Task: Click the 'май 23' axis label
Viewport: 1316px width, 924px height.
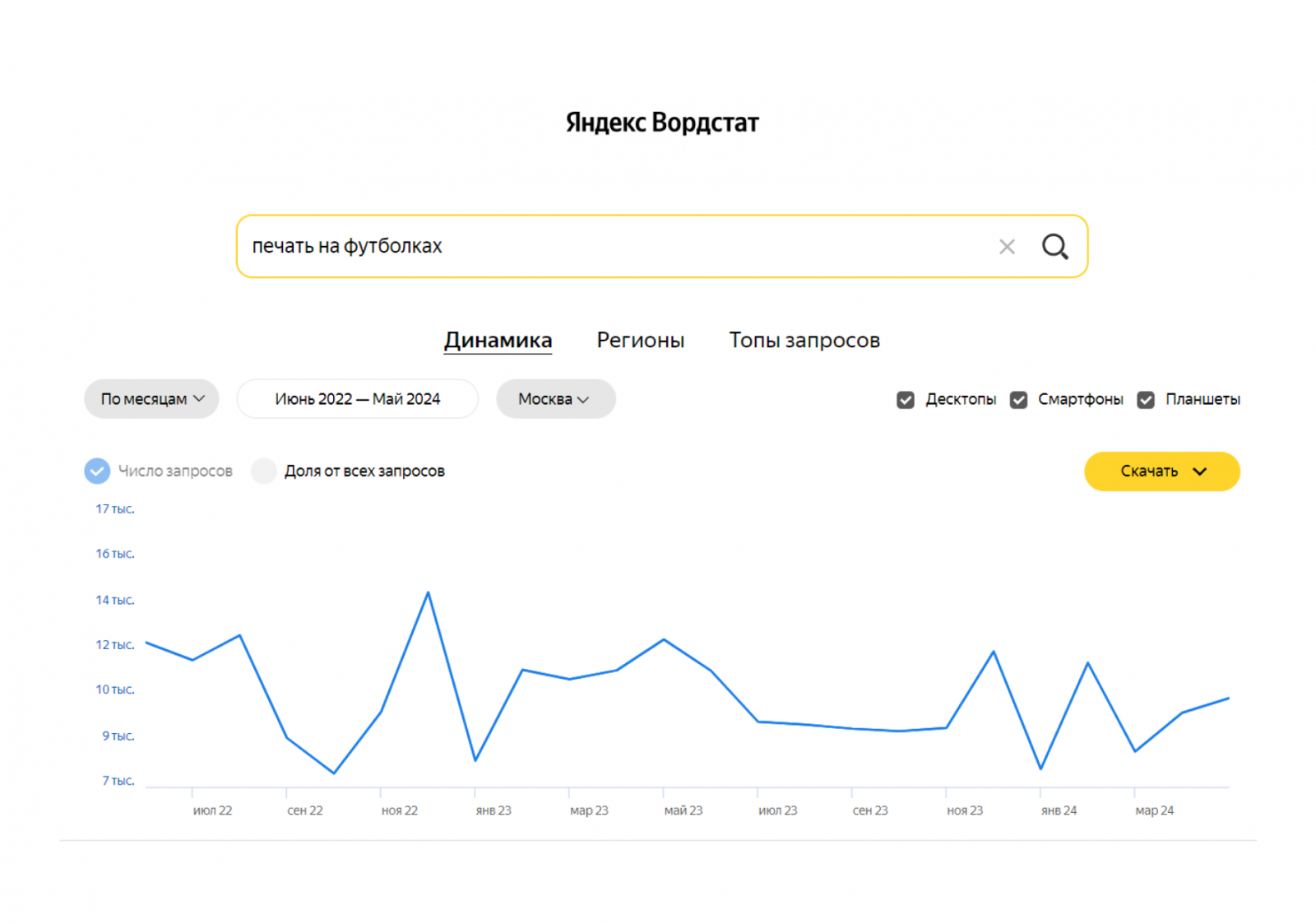Action: click(683, 810)
